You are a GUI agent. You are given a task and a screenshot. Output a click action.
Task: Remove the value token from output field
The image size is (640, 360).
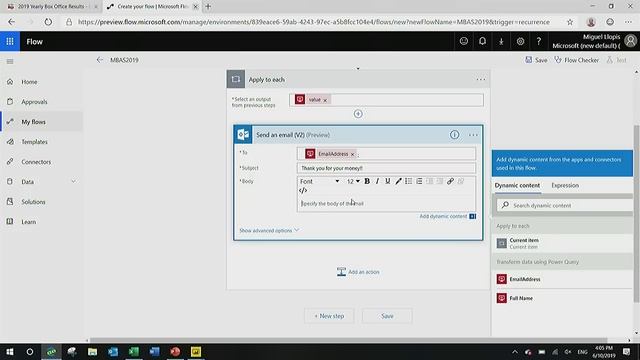click(325, 100)
